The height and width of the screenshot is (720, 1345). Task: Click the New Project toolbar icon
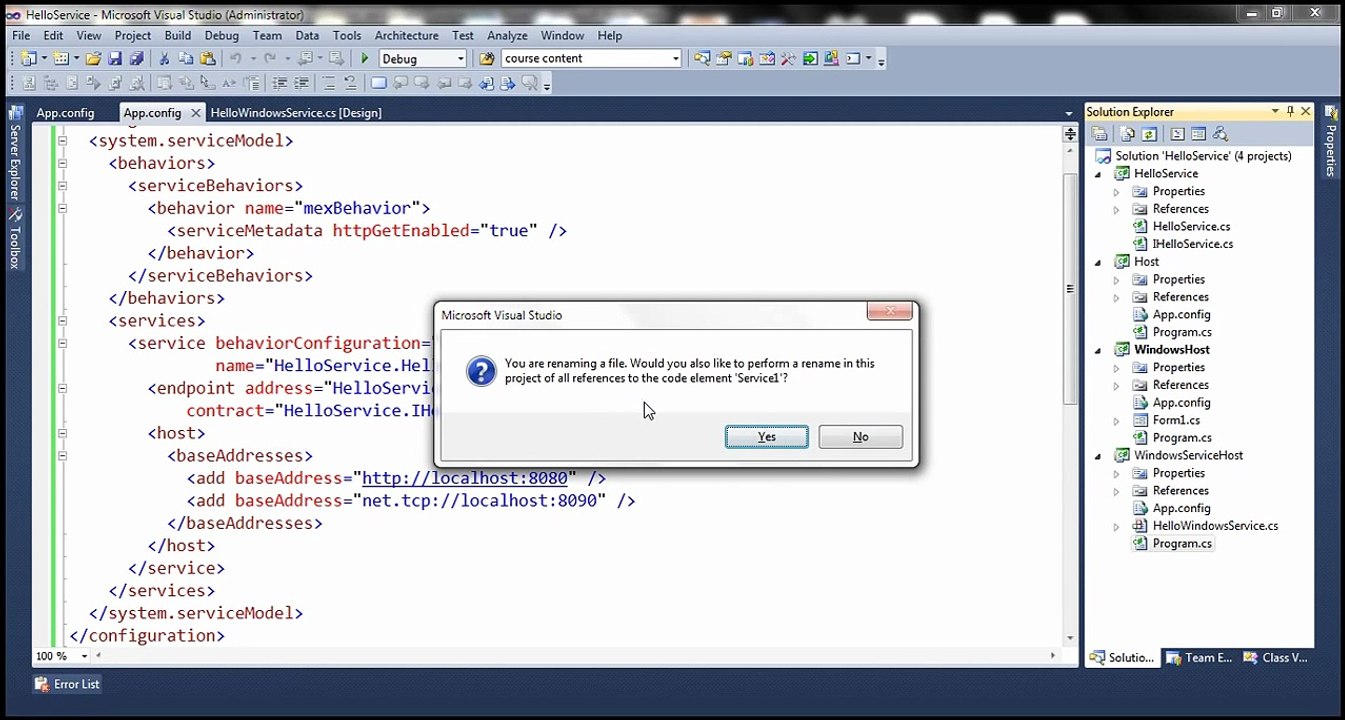[x=27, y=59]
